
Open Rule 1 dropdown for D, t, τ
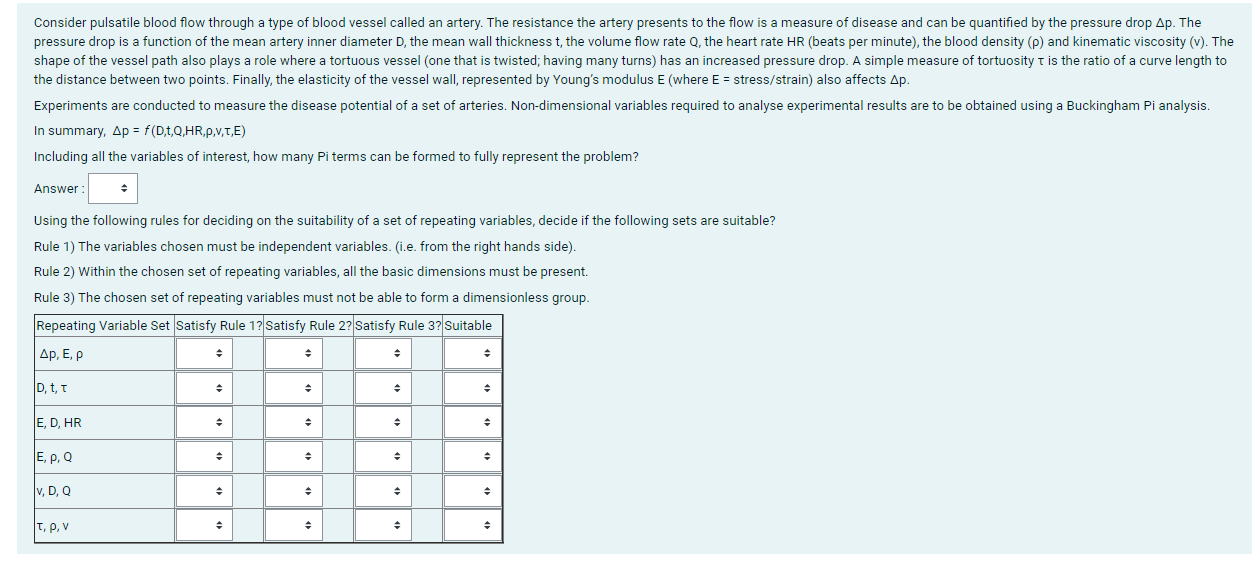tap(205, 388)
